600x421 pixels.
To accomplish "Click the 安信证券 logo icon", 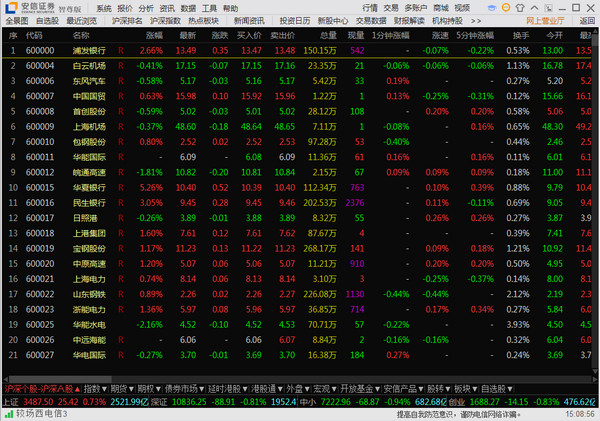I will click(x=11, y=7).
